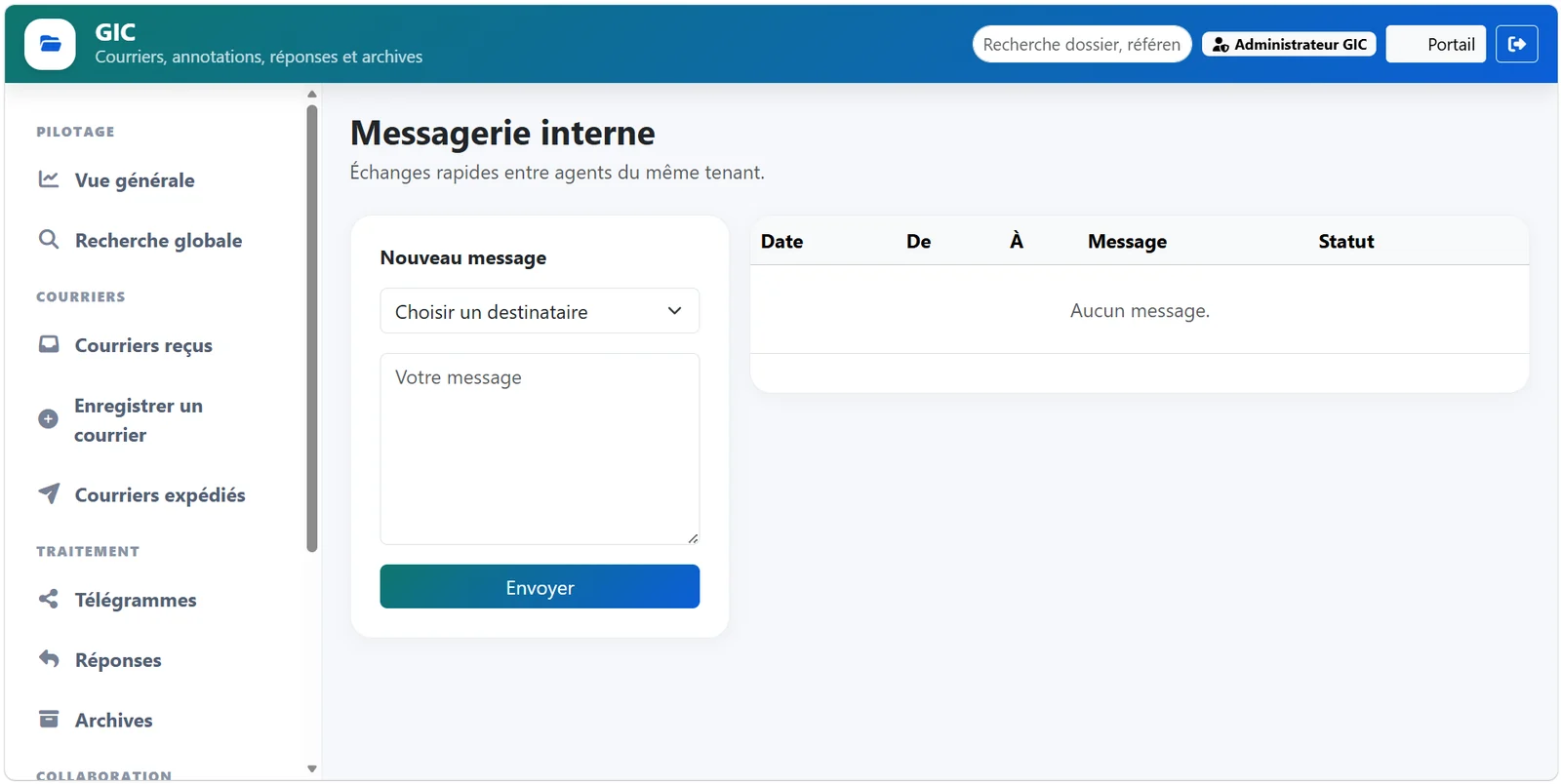This screenshot has width=1561, height=784.
Task: Click the Votre message text area
Action: (540, 449)
